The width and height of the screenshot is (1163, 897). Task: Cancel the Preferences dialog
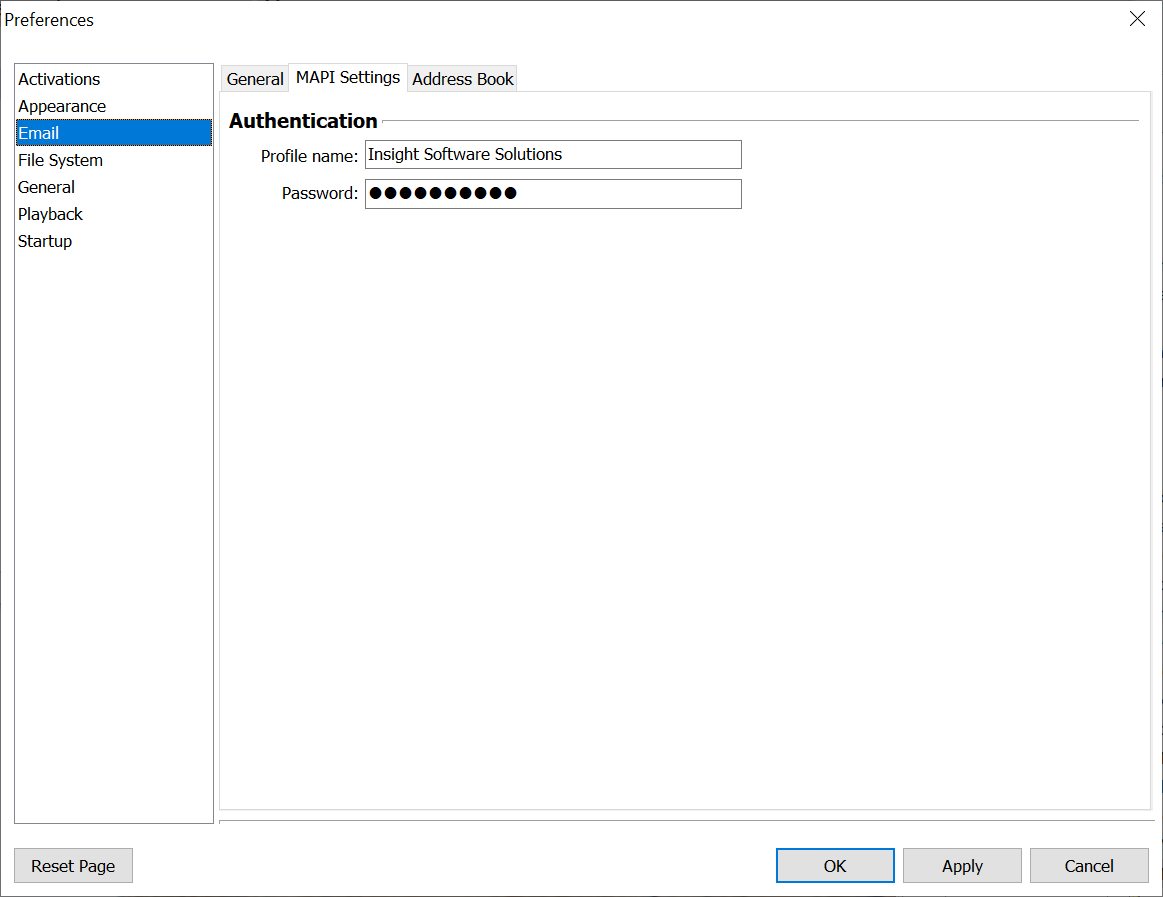pyautogui.click(x=1089, y=866)
